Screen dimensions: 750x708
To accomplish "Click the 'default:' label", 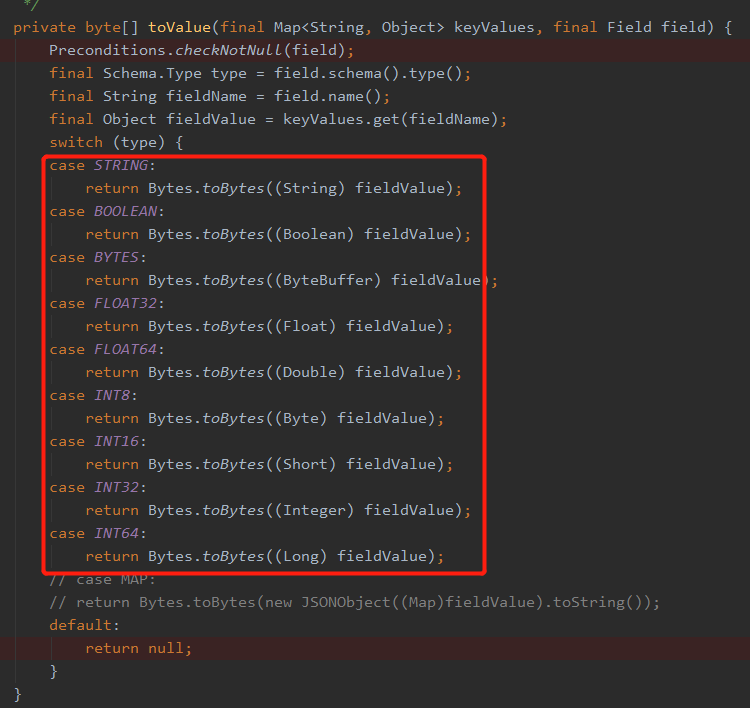I will [84, 624].
